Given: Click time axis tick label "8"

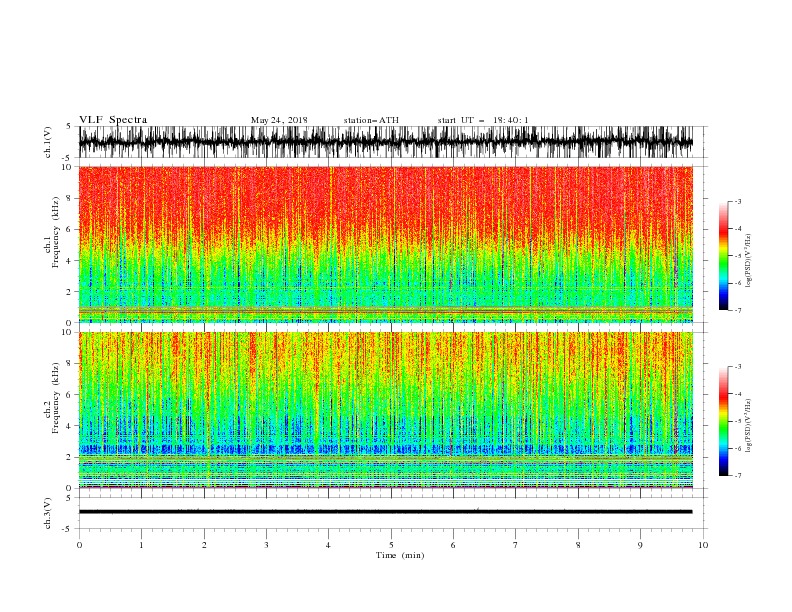Looking at the screenshot, I should click(578, 545).
